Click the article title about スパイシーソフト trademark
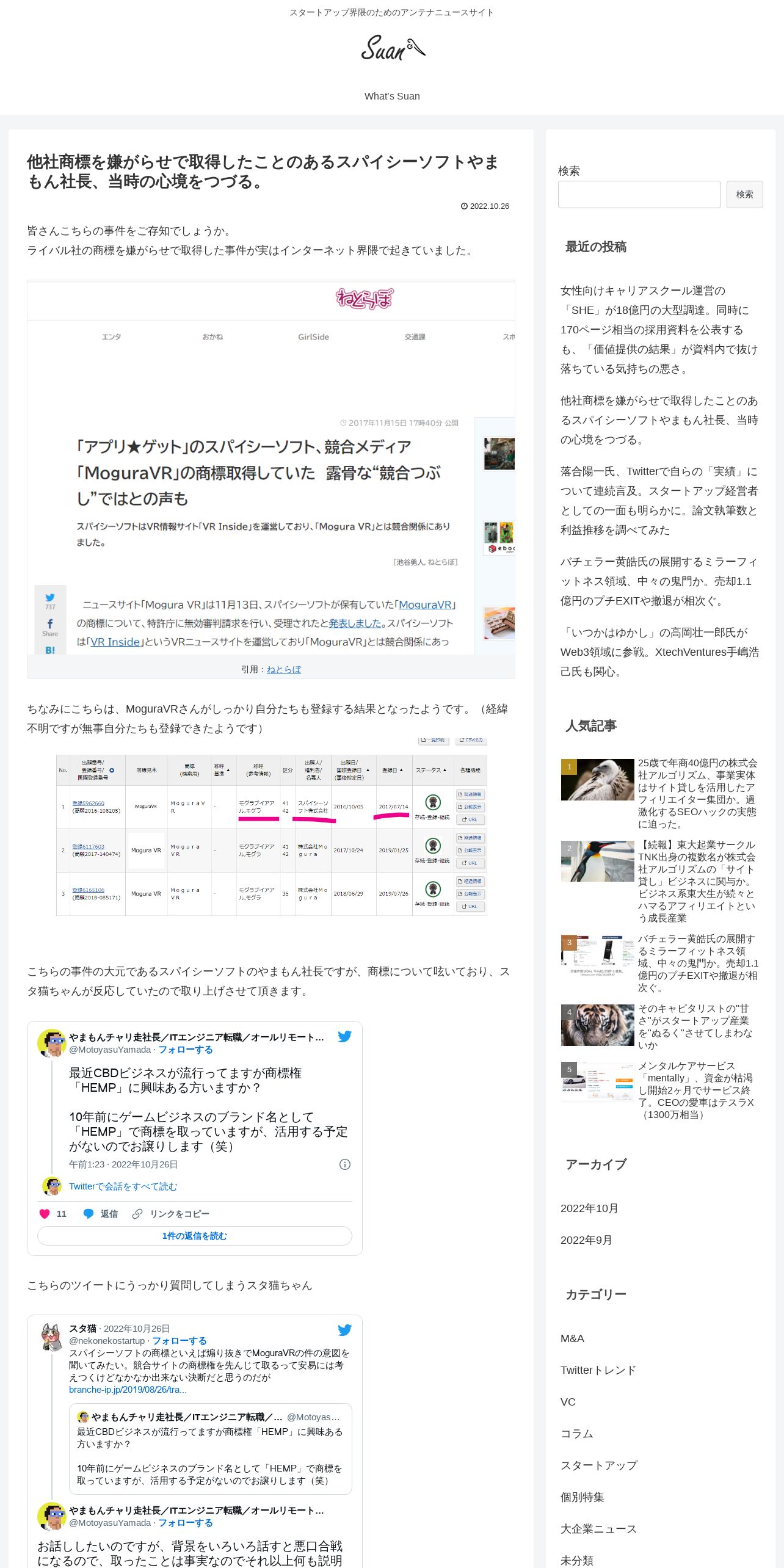This screenshot has height=1568, width=784. (263, 172)
